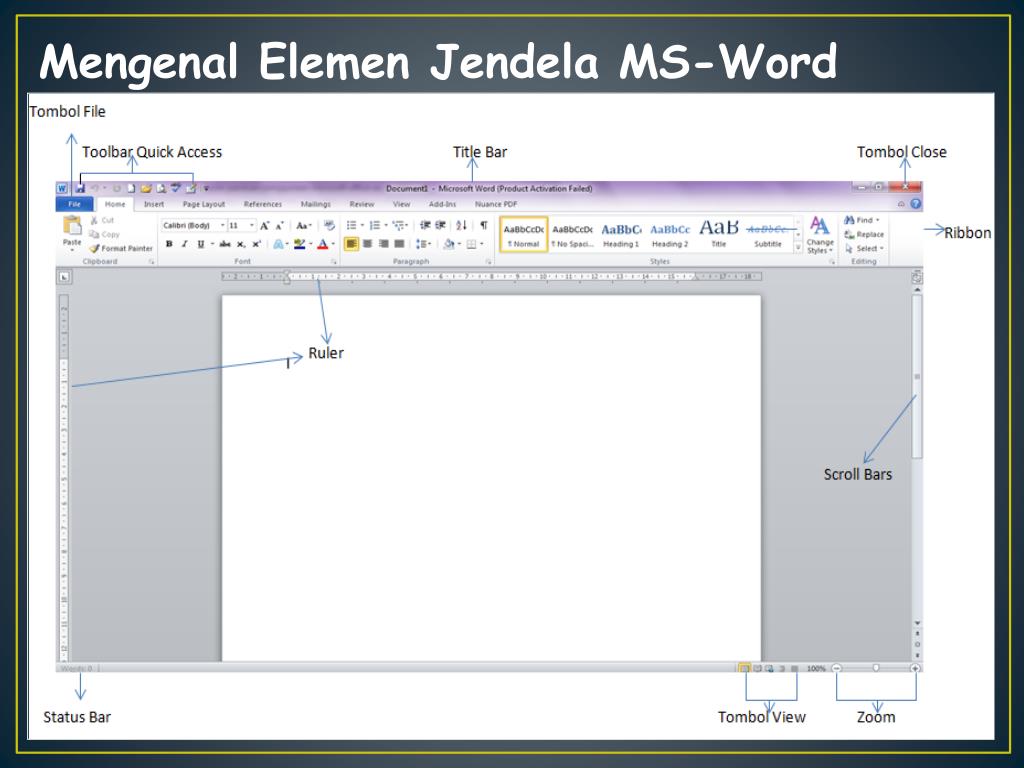Click Center alignment icon
The image size is (1024, 768).
(x=368, y=244)
